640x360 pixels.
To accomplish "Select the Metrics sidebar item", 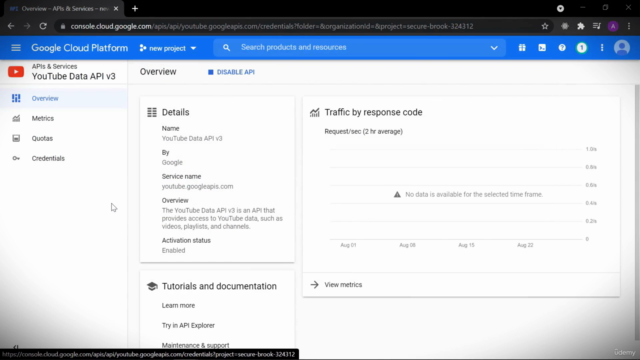I will (64, 118).
